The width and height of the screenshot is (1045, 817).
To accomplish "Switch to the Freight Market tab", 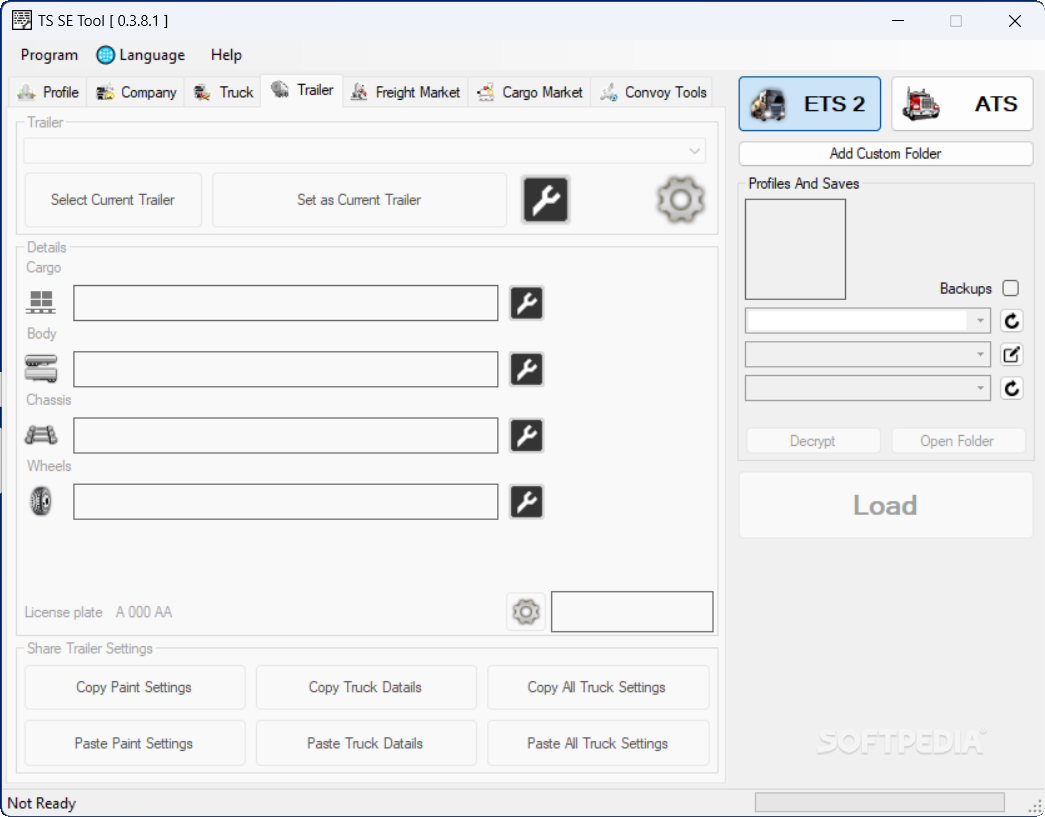I will click(405, 92).
